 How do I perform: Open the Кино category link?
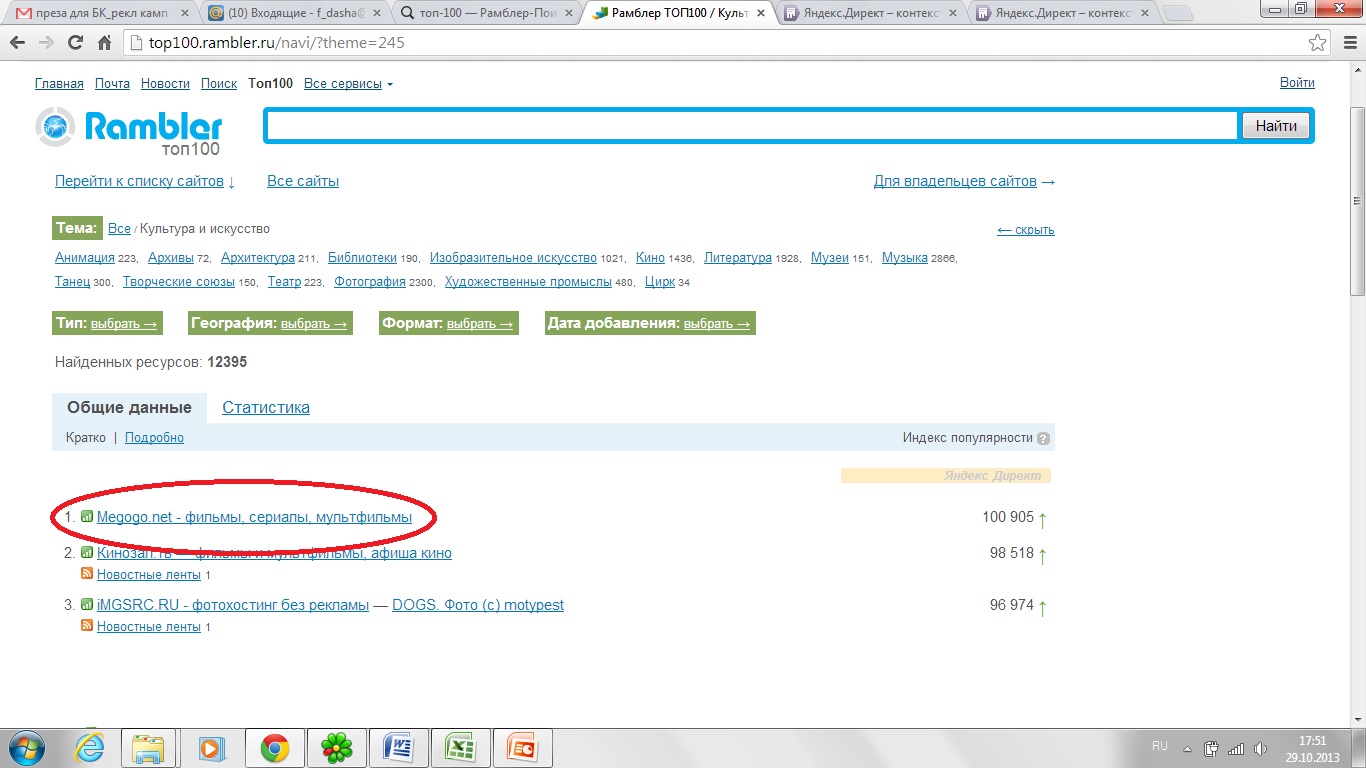650,258
